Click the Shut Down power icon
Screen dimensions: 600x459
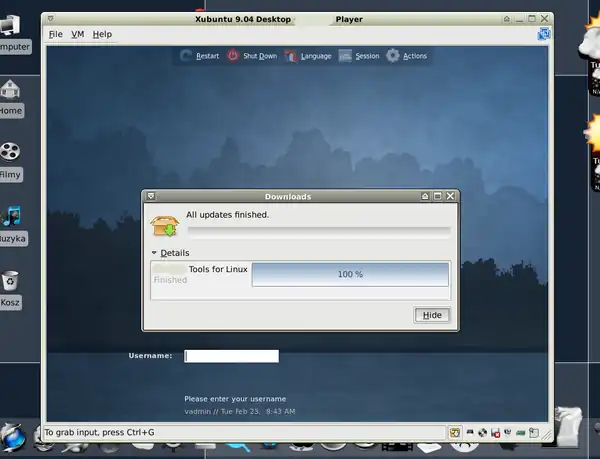(x=233, y=56)
